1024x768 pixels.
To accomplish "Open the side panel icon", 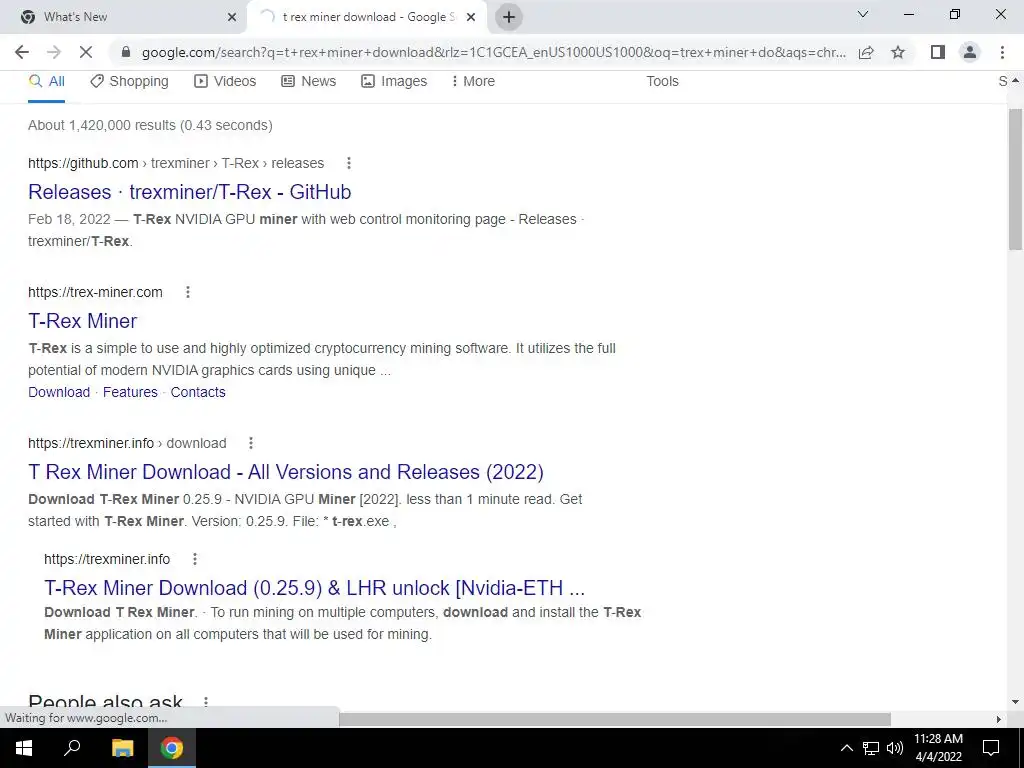I will [938, 52].
